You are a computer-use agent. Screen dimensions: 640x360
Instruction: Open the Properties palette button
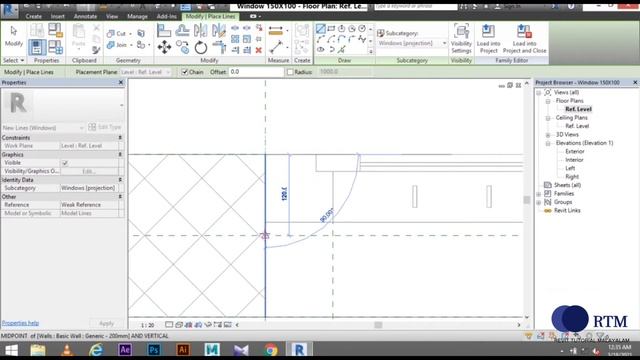coord(37,47)
